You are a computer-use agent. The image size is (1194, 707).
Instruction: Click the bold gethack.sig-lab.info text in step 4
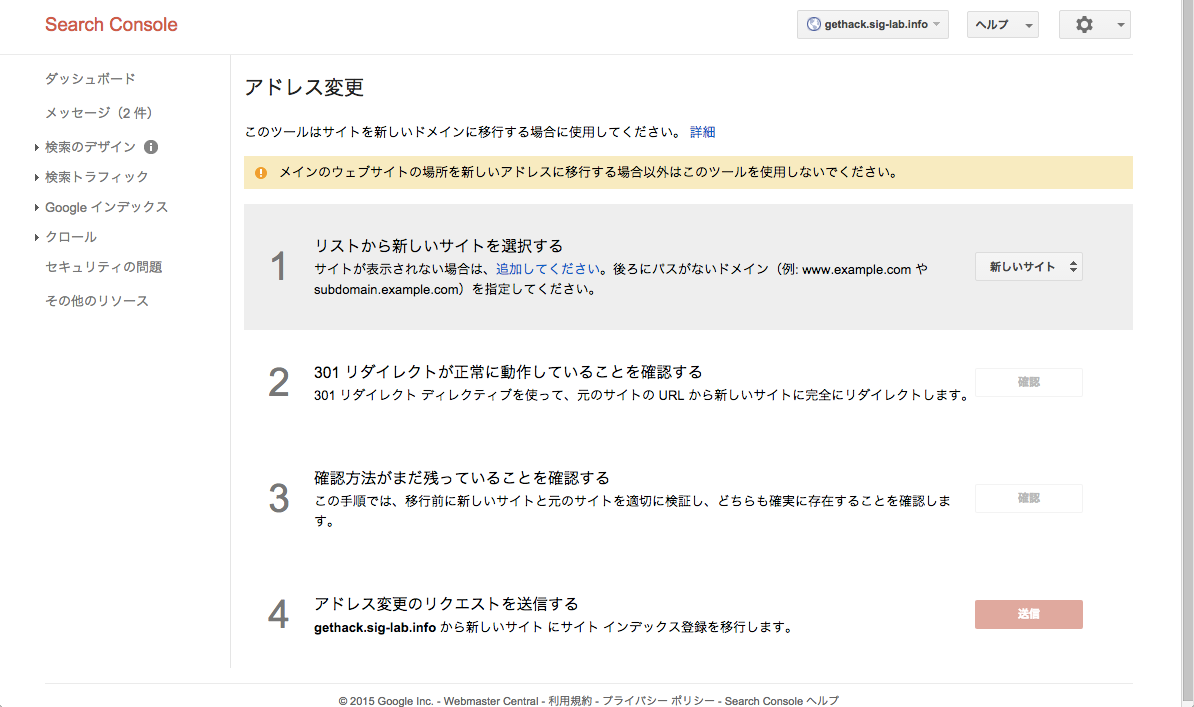tap(375, 628)
